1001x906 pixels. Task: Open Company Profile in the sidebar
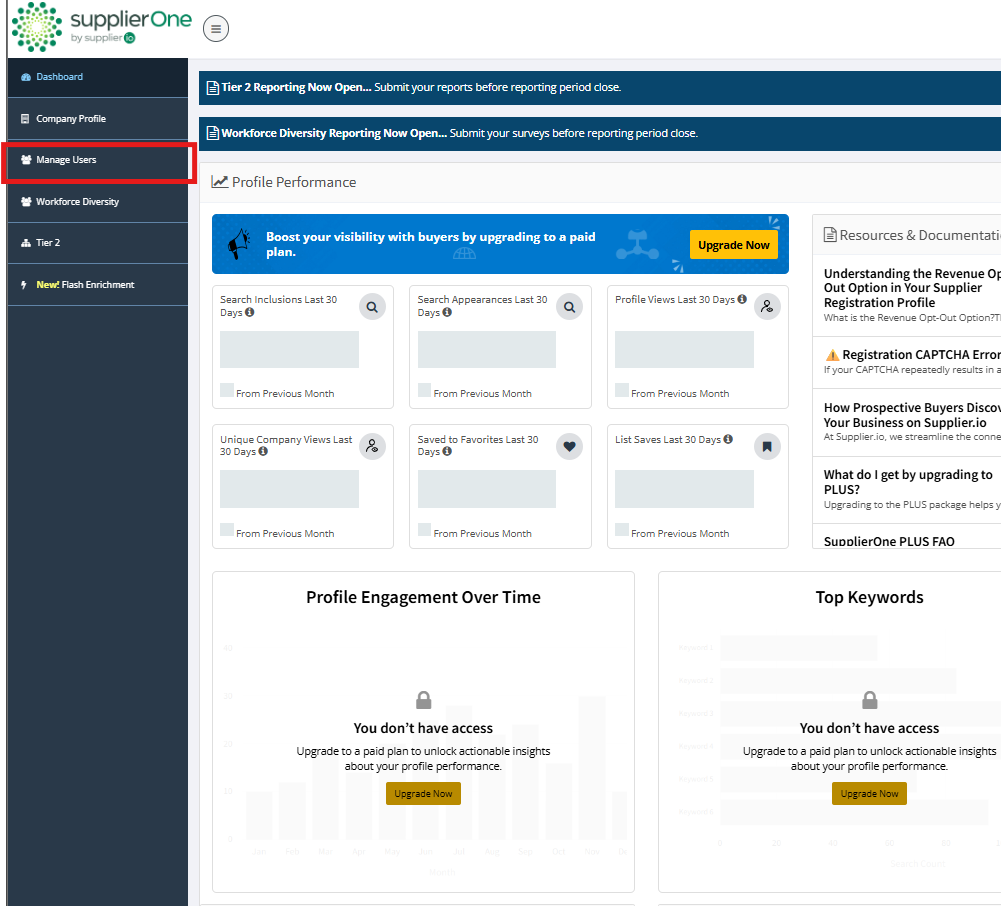point(70,119)
